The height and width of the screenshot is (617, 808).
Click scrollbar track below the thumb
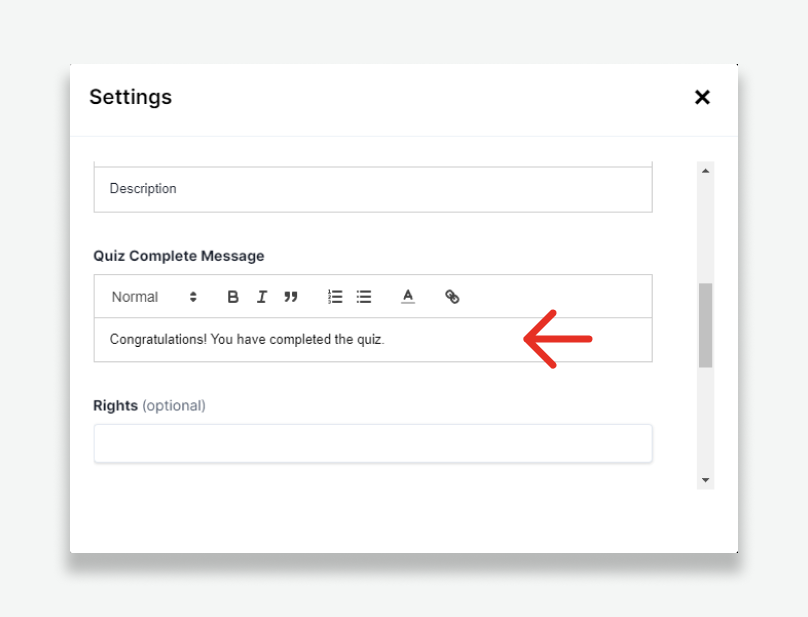coord(705,420)
